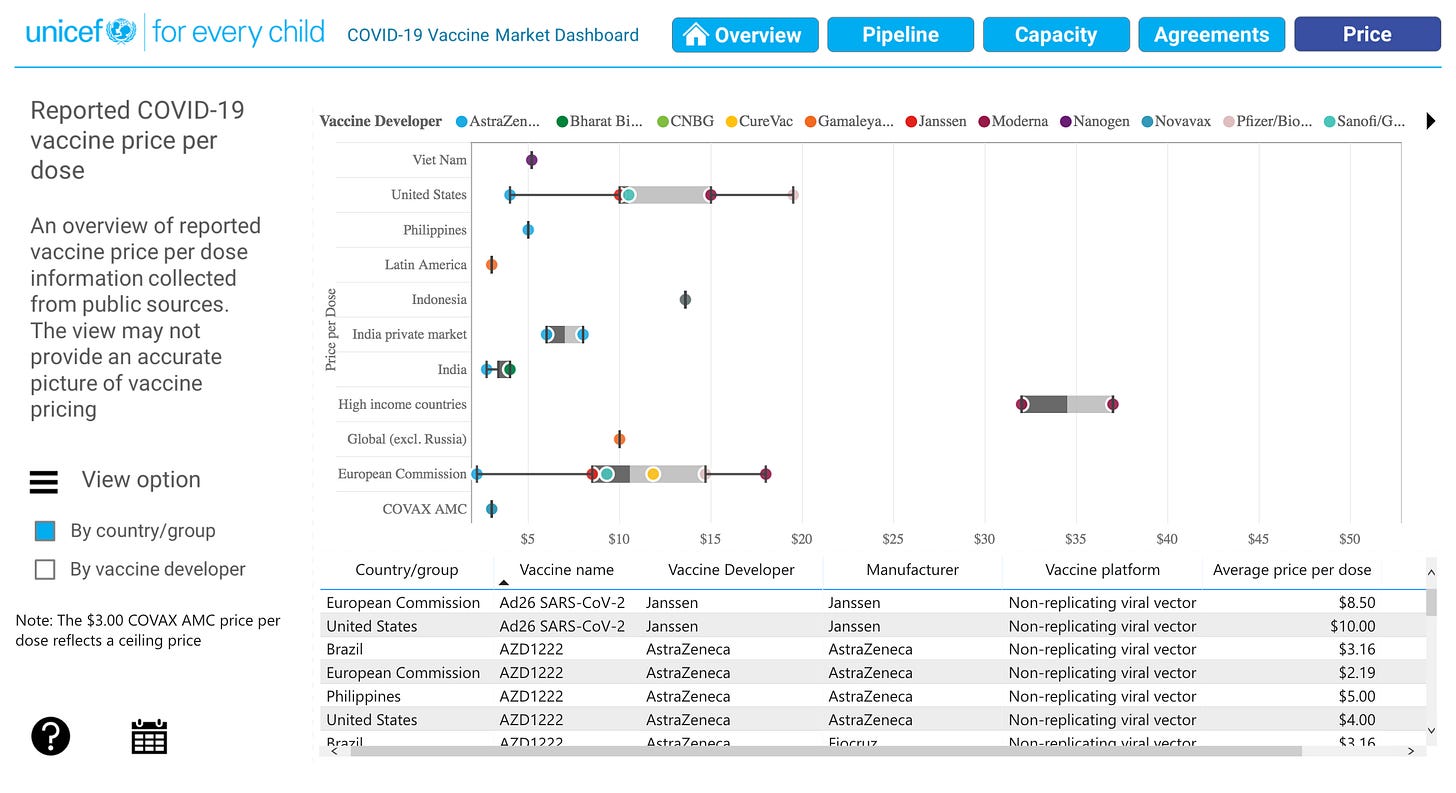Click the $10.00 price cell

pyautogui.click(x=1352, y=626)
